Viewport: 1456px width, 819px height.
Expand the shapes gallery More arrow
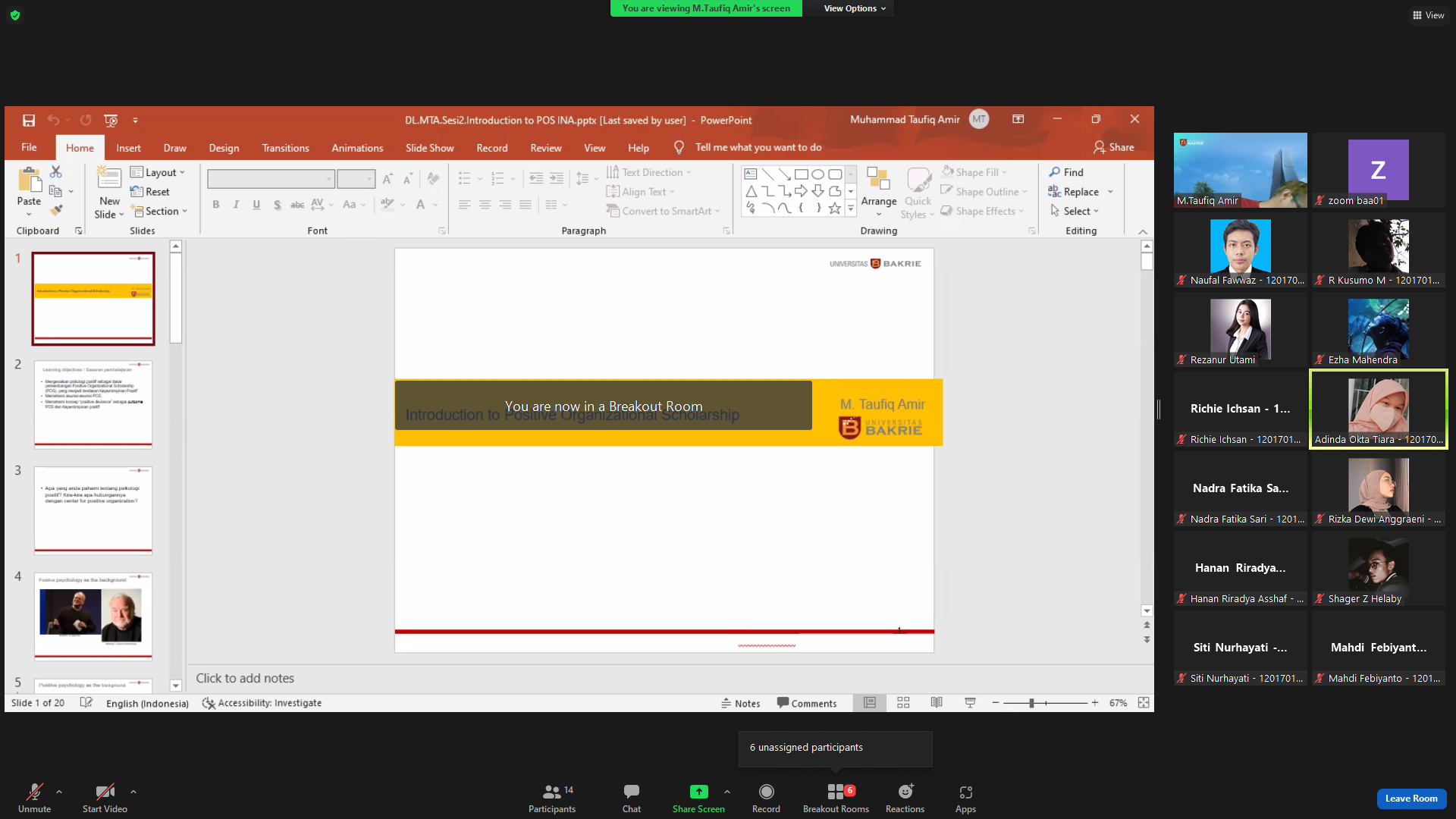point(851,209)
